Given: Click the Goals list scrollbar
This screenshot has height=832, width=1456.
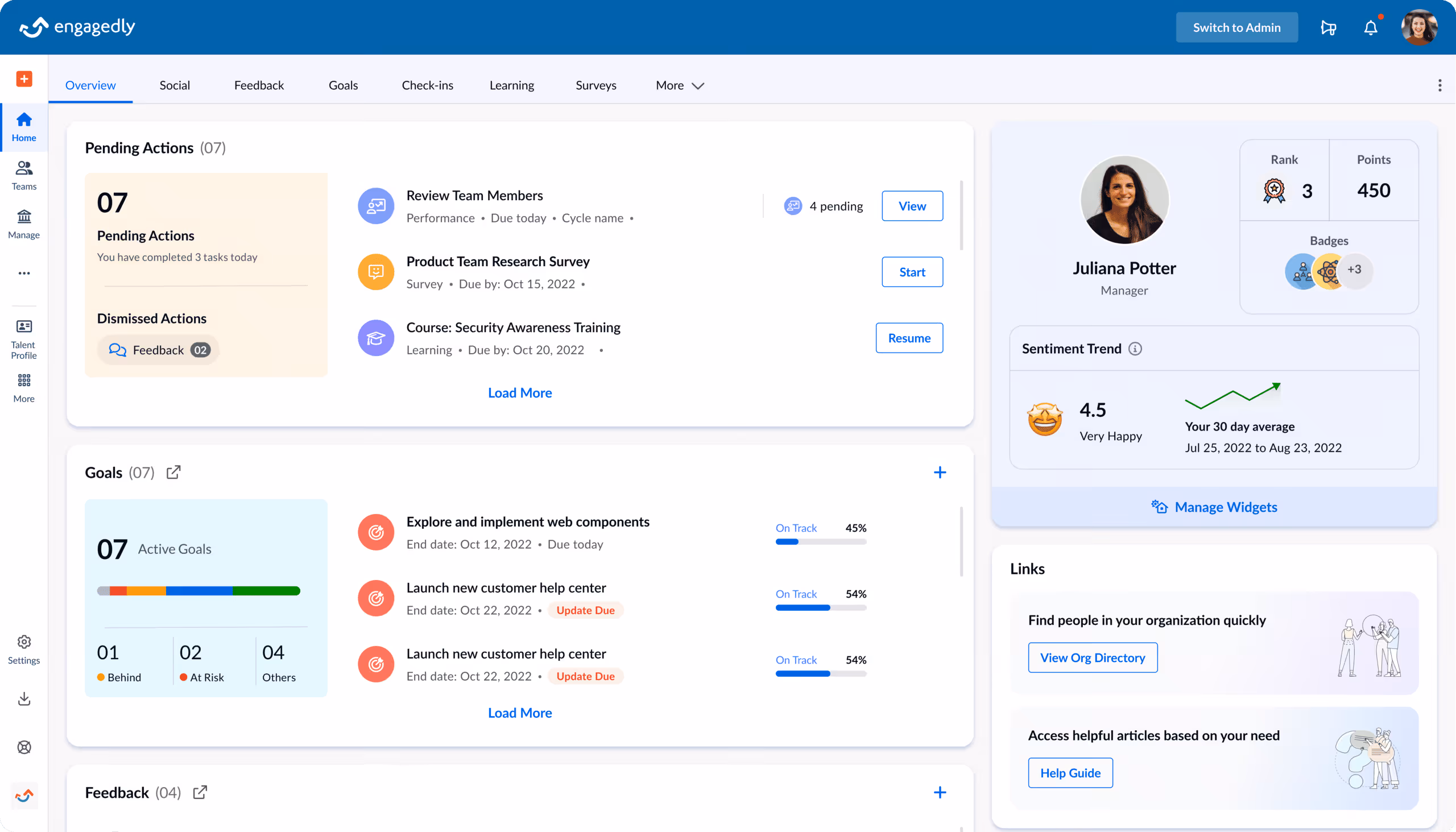Looking at the screenshot, I should click(961, 541).
